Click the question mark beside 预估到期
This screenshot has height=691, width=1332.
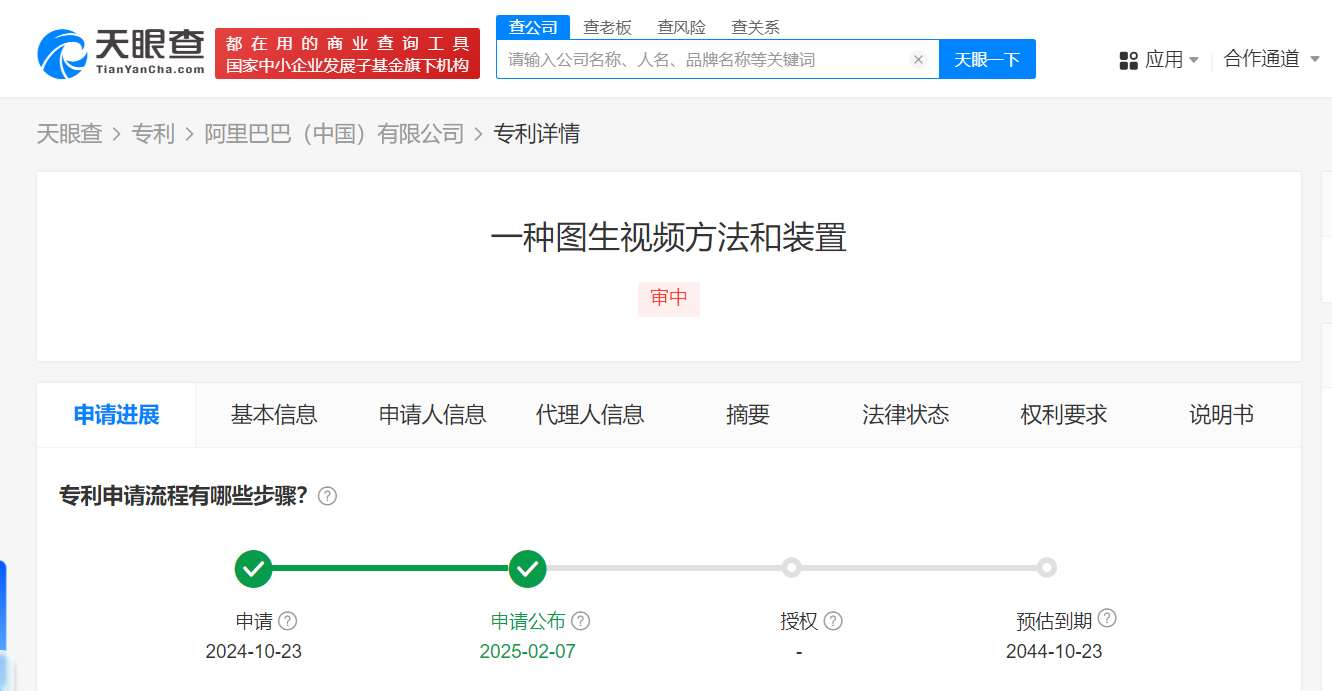click(1107, 618)
